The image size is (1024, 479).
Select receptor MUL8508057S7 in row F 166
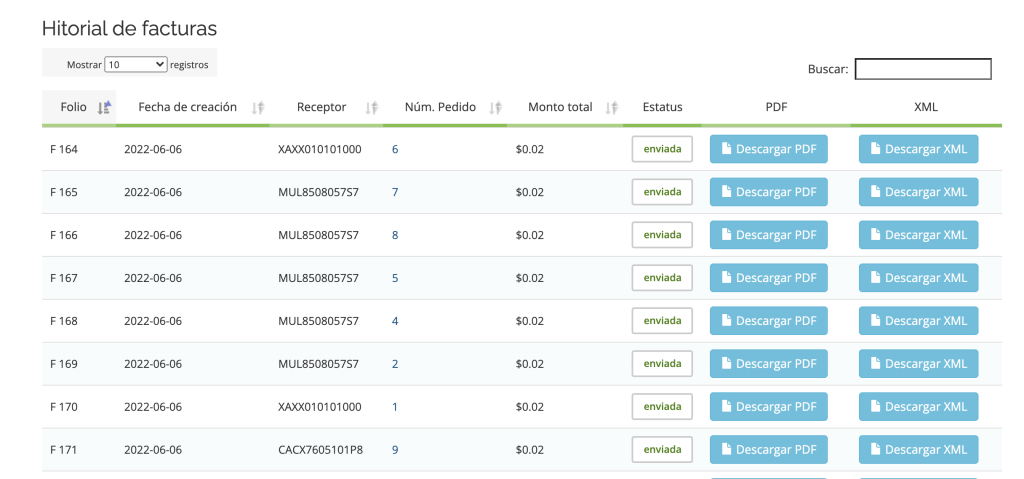point(318,235)
